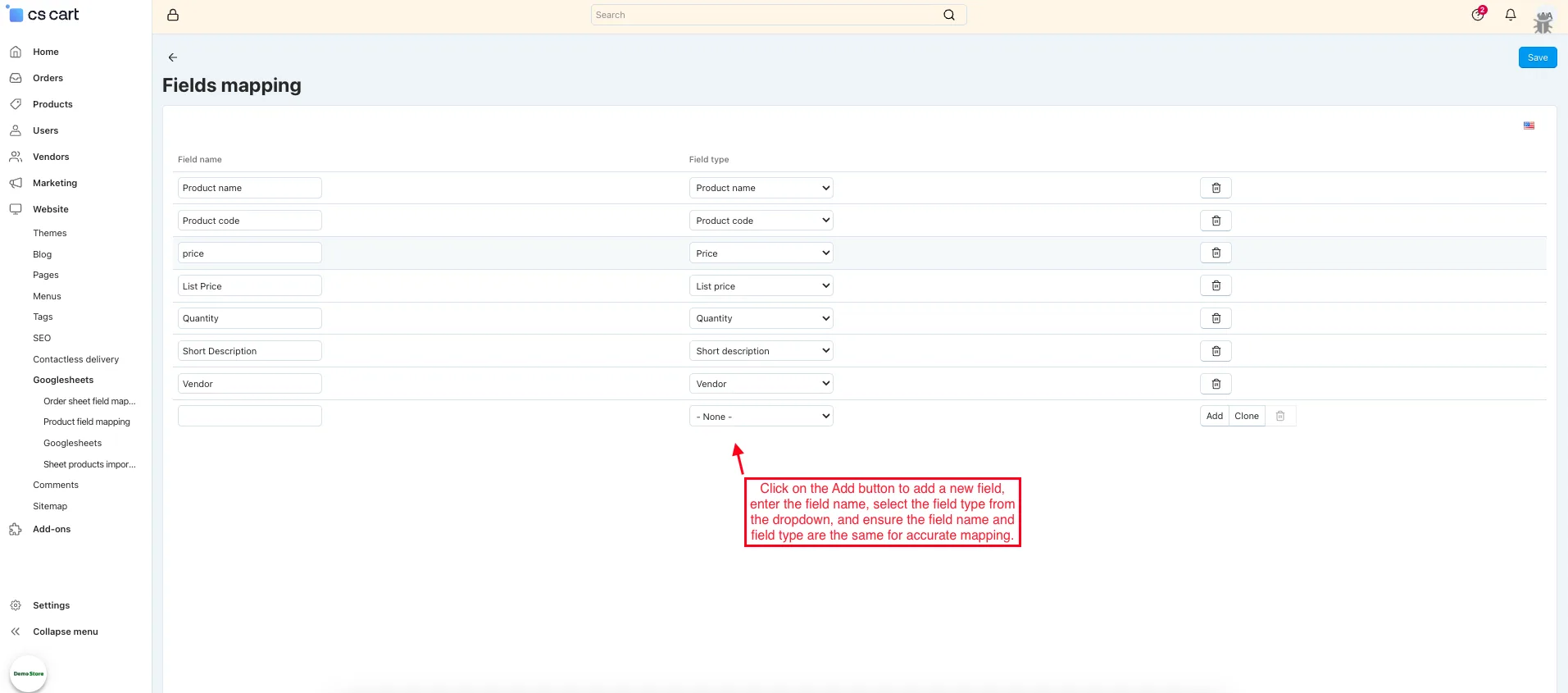Delete the List Price field row

coord(1216,285)
